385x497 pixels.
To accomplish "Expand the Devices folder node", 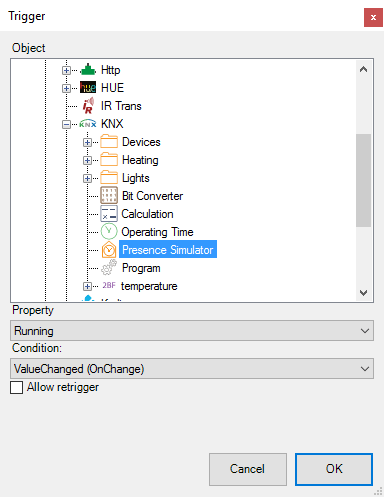I will [x=87, y=142].
